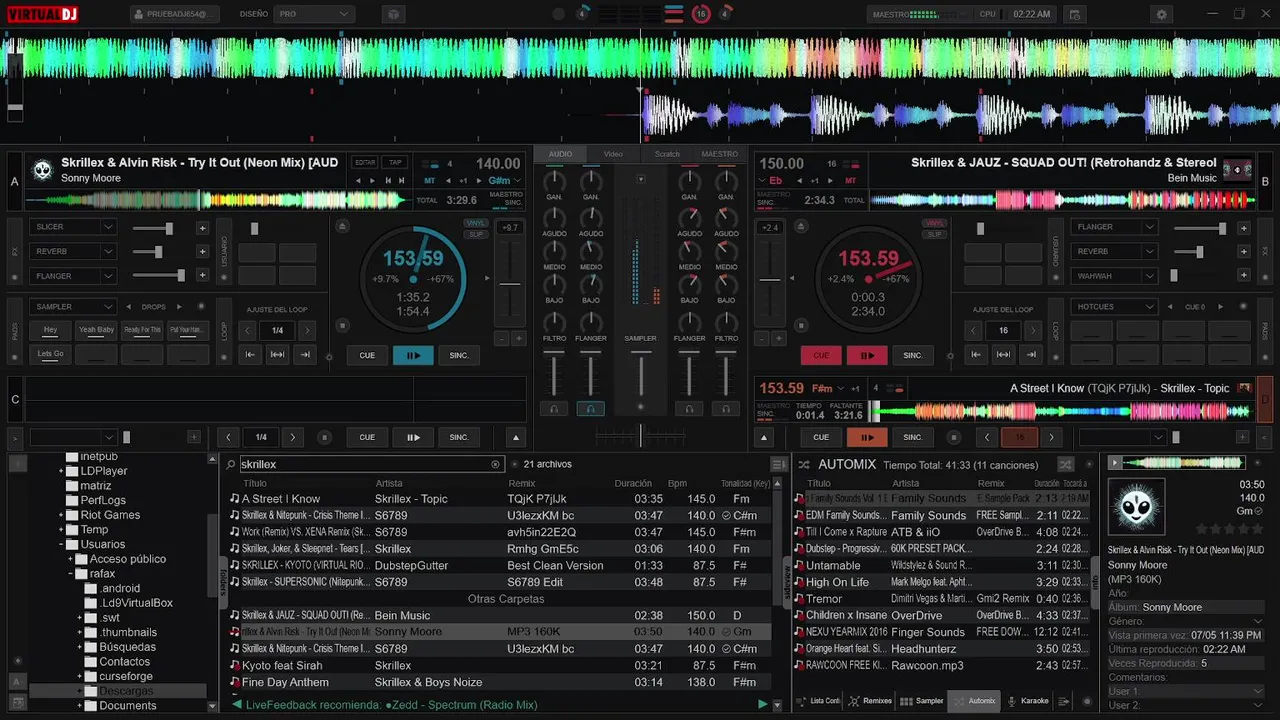Clear the skrillex search field
1280x720 pixels.
[495, 464]
